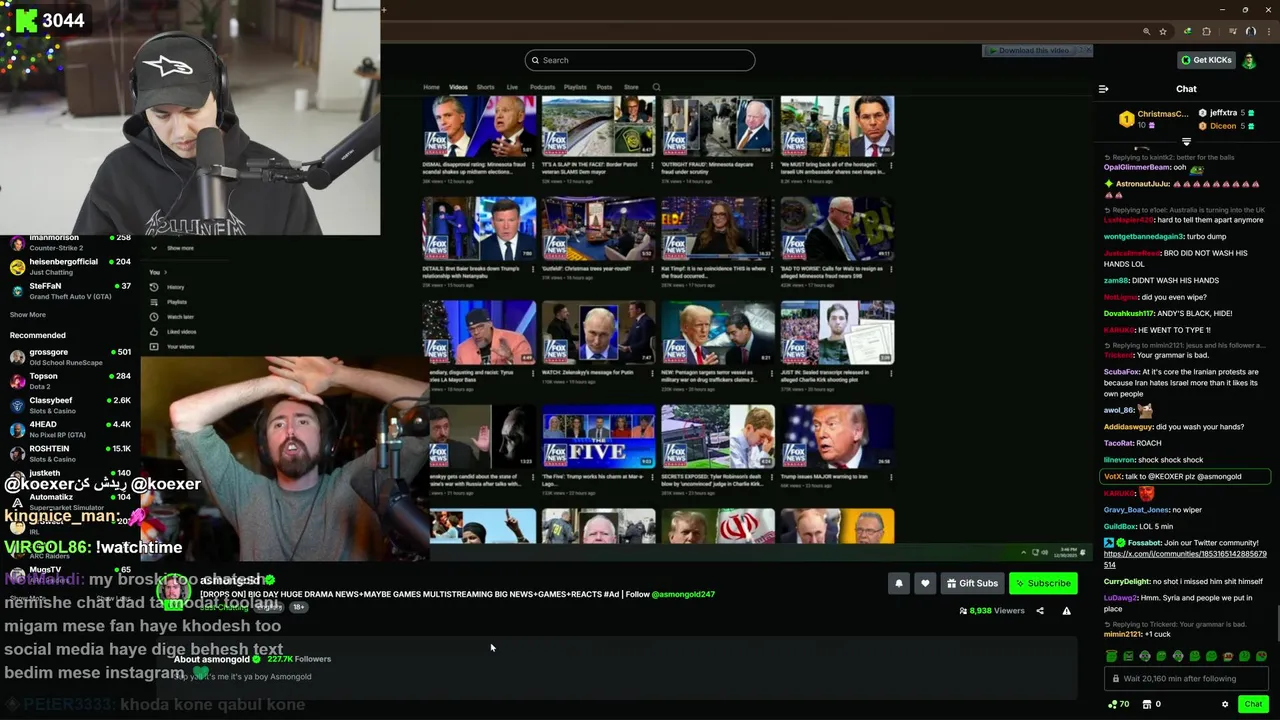The image size is (1280, 720).
Task: Click the kicks points balance showing 70
Action: point(1118,704)
